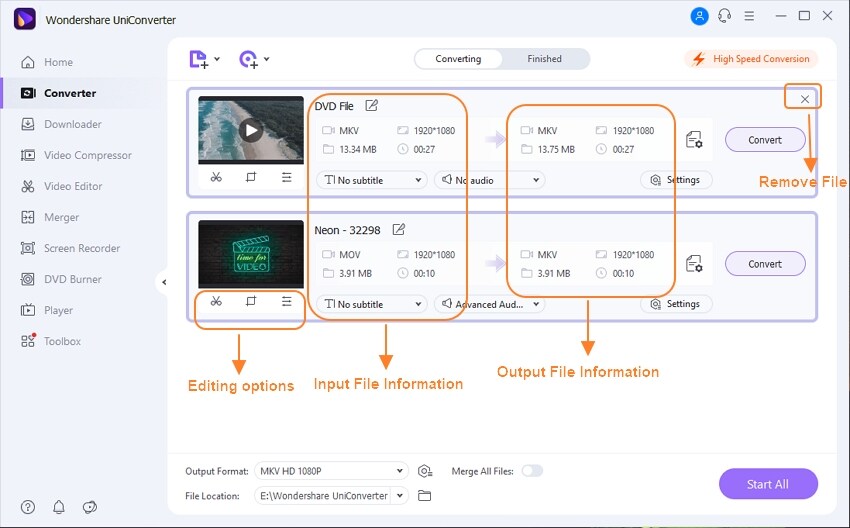Expand the File Location dropdown arrow

[400, 495]
